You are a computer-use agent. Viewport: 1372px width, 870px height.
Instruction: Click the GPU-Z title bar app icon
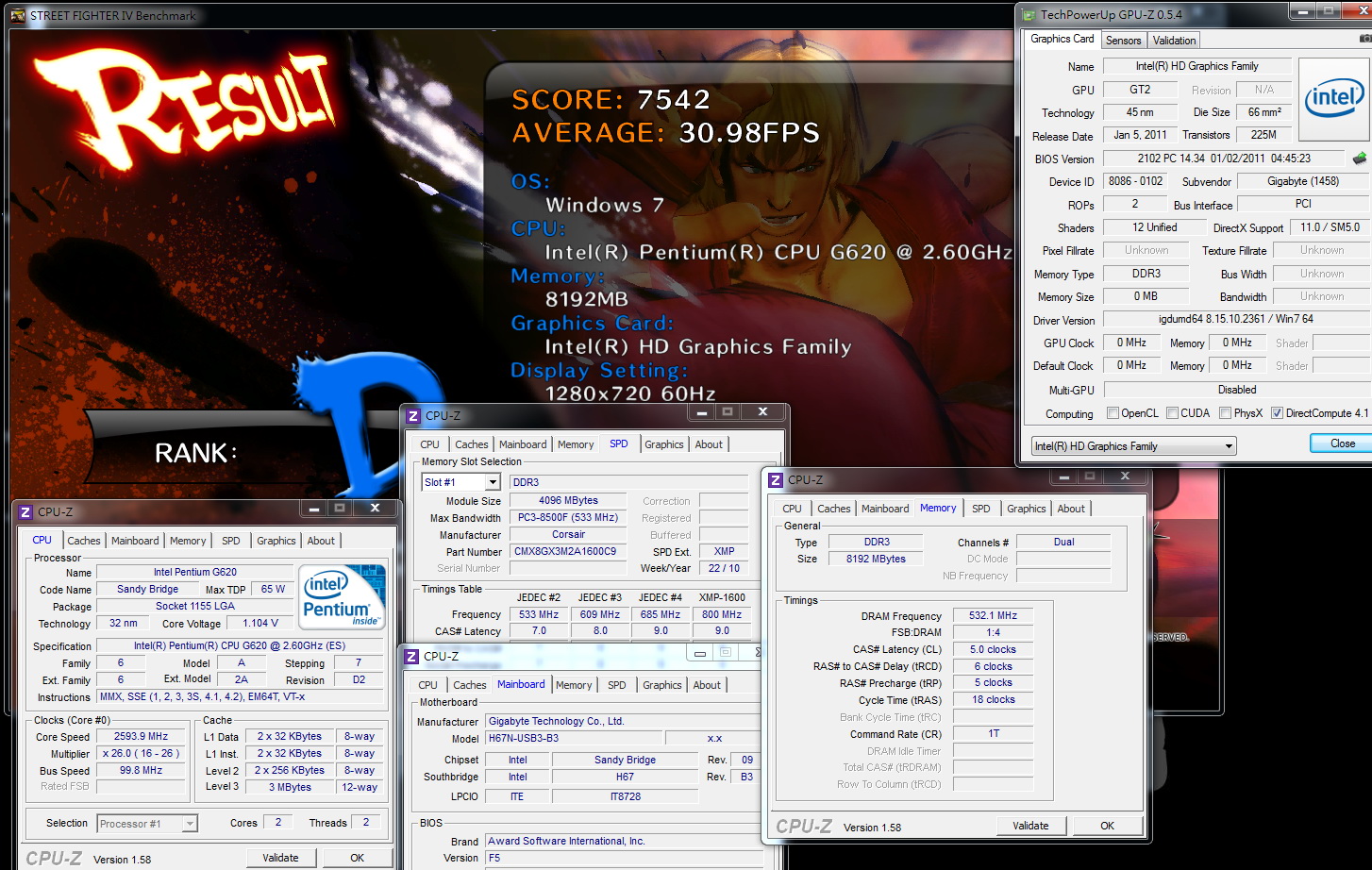1029,14
